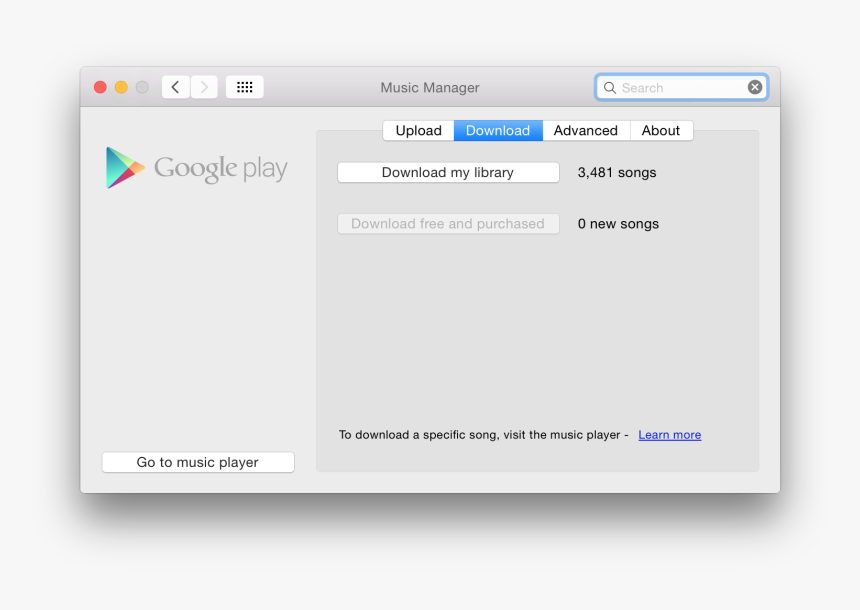The width and height of the screenshot is (860, 610).
Task: Click the magnifying glass in the search field
Action: tap(610, 87)
